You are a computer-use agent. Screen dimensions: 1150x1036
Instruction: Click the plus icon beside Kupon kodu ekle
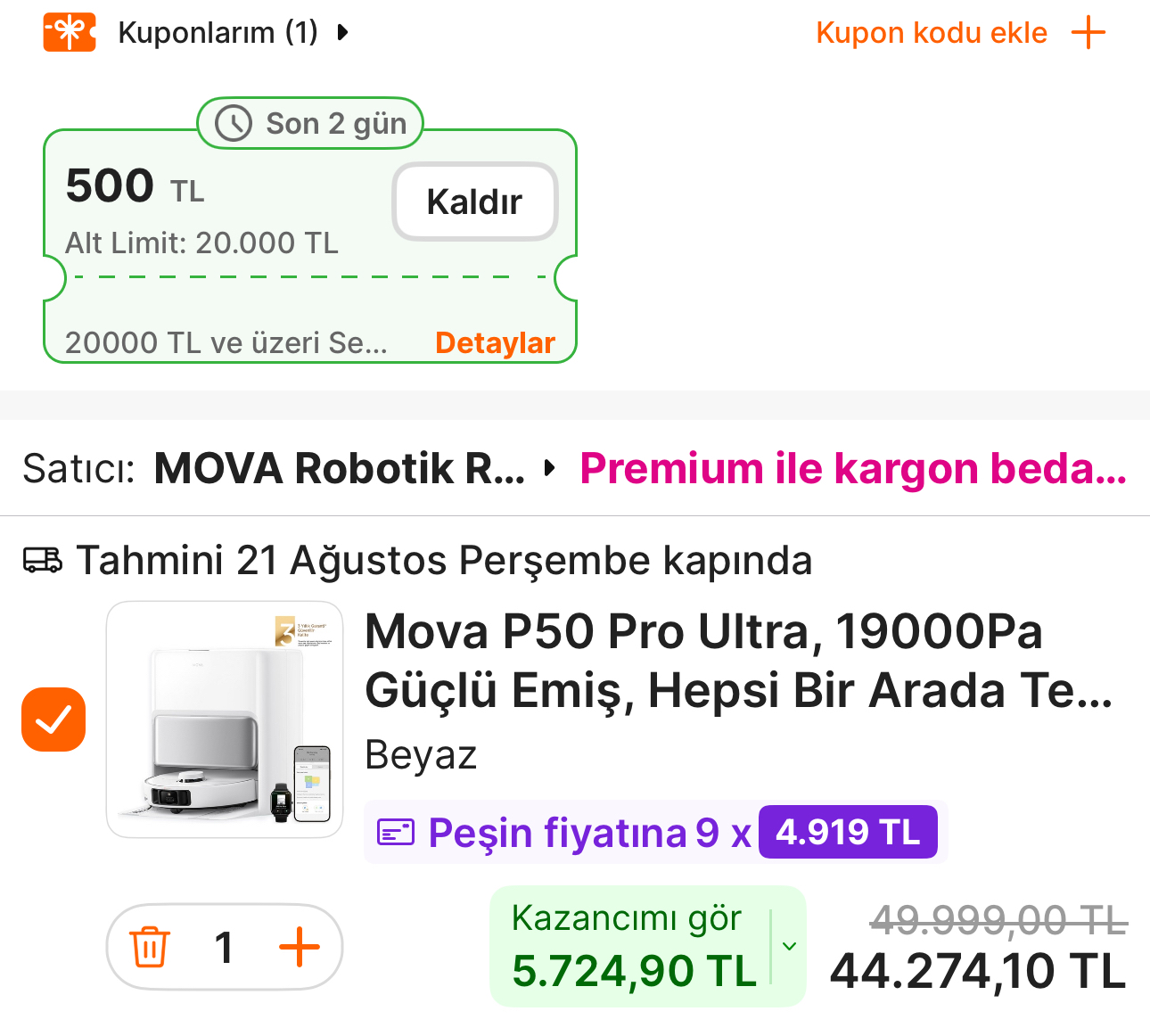point(1088,33)
